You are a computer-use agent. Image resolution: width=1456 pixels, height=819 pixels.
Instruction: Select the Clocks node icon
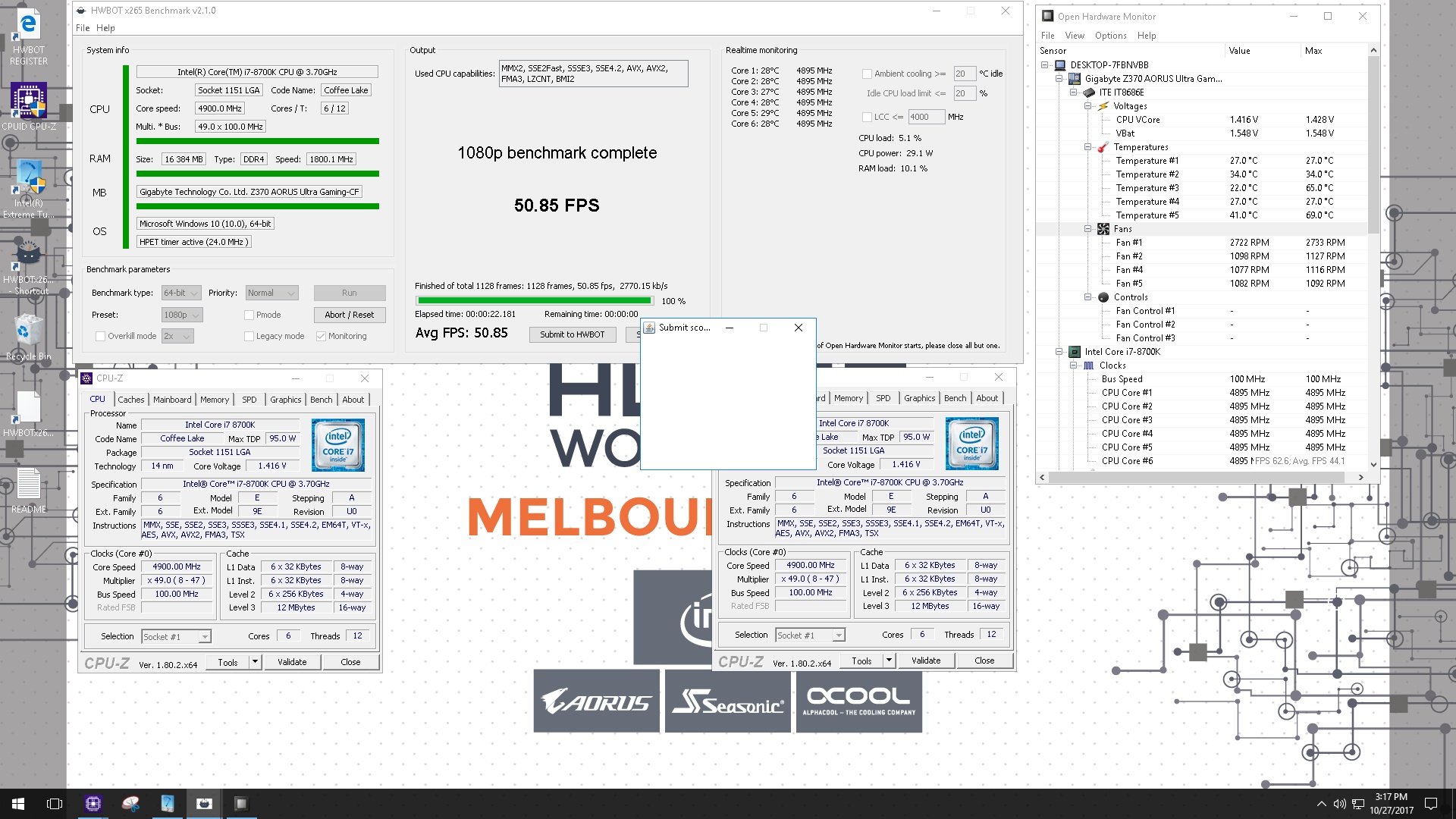coord(1089,366)
